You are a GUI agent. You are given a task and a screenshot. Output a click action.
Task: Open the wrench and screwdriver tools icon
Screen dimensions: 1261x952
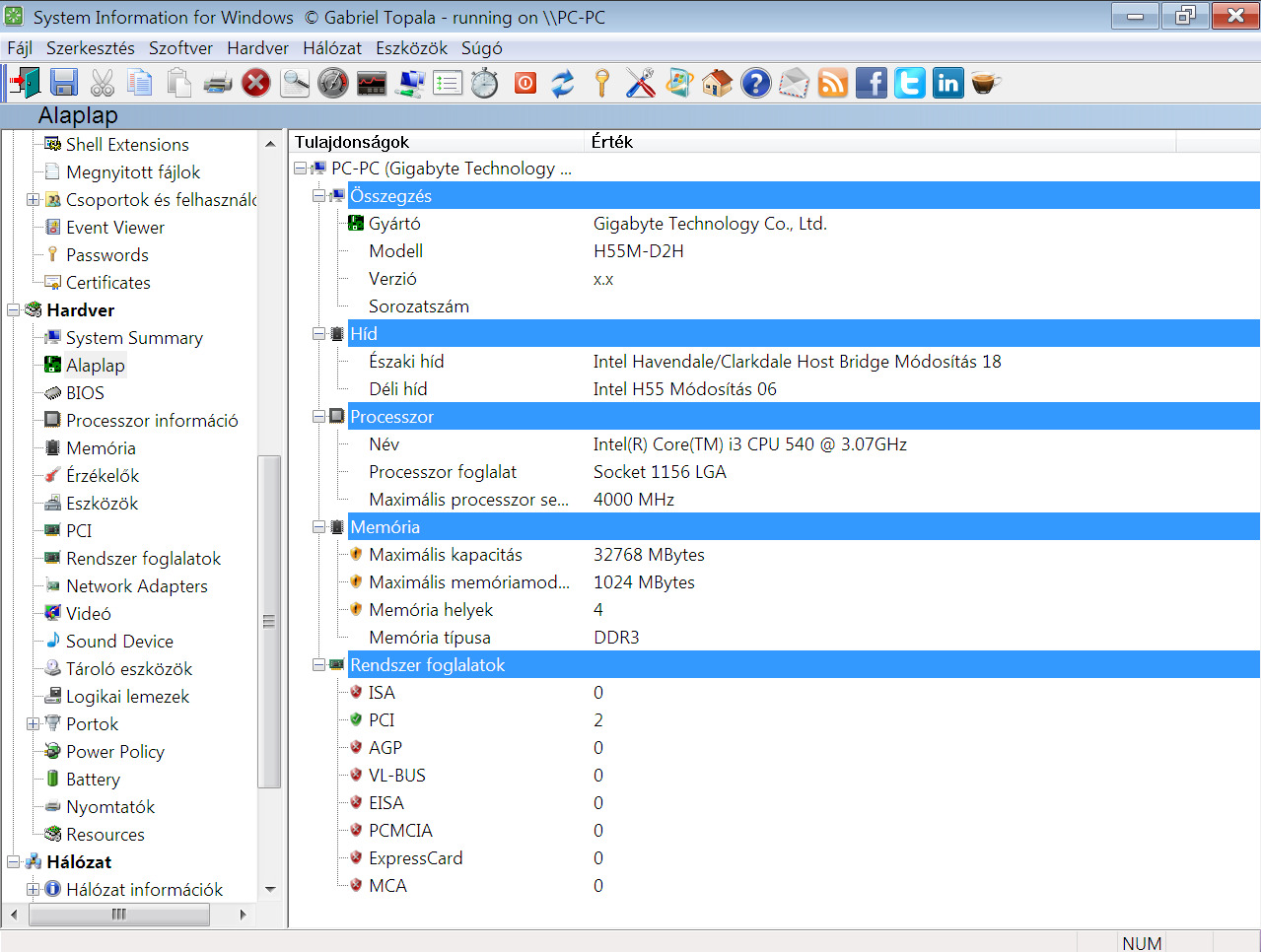click(641, 84)
